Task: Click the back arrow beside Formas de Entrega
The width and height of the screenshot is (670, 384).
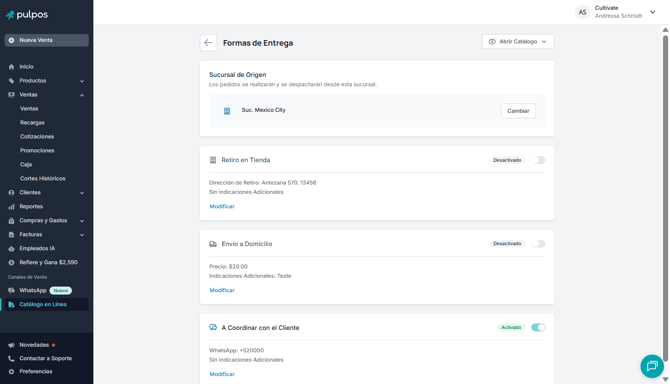Action: tap(208, 43)
